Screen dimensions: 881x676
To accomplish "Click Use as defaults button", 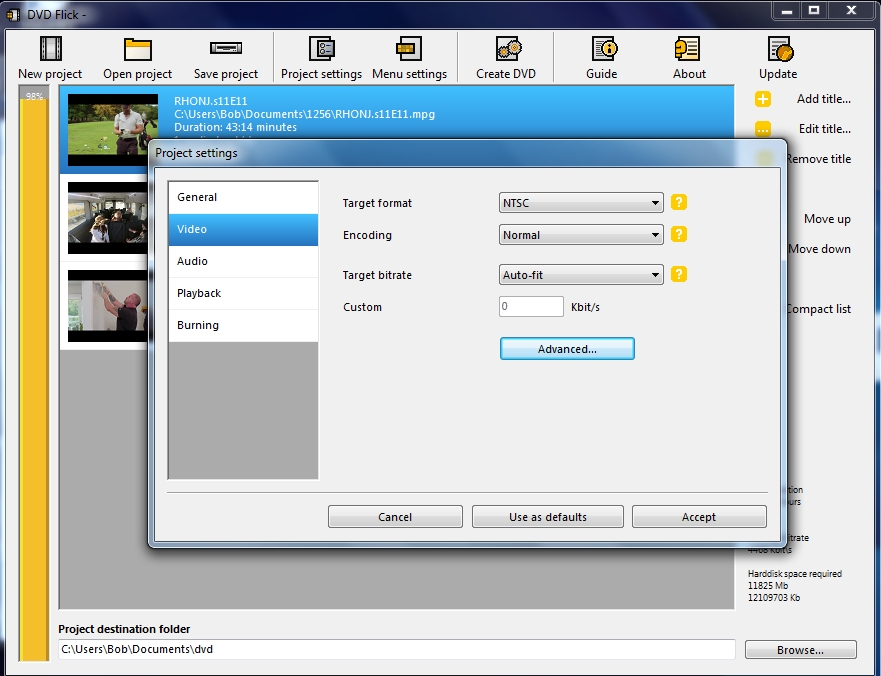I will pyautogui.click(x=548, y=516).
